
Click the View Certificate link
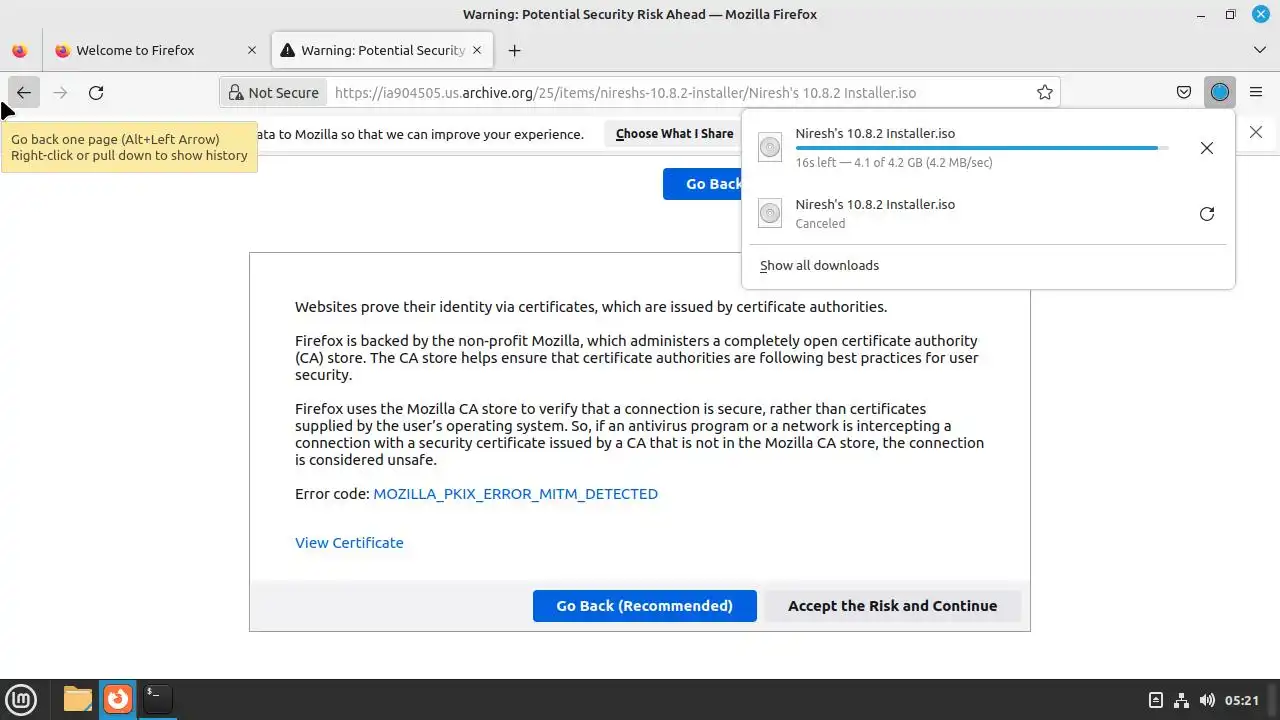(x=349, y=543)
